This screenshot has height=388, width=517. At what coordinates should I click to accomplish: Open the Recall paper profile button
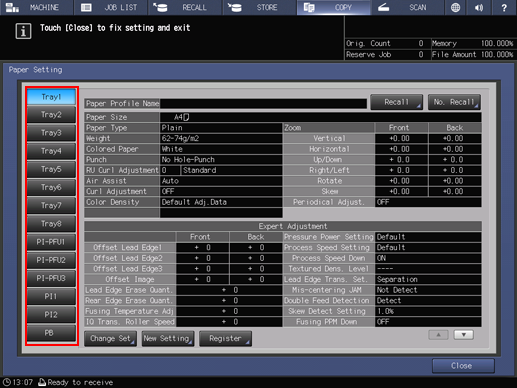coord(397,102)
